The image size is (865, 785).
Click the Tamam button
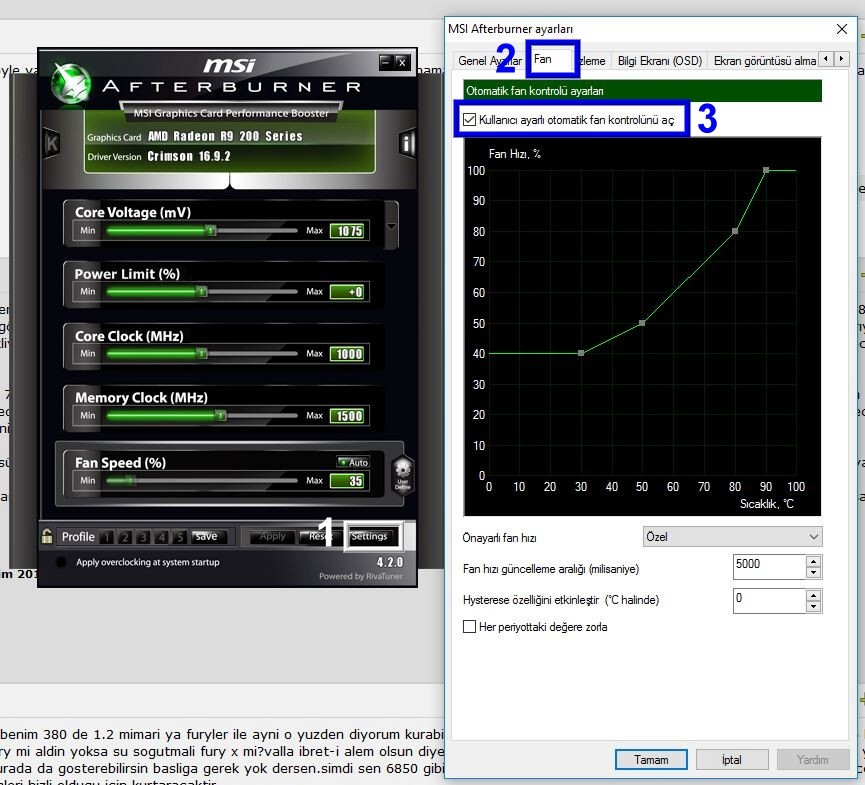click(651, 760)
